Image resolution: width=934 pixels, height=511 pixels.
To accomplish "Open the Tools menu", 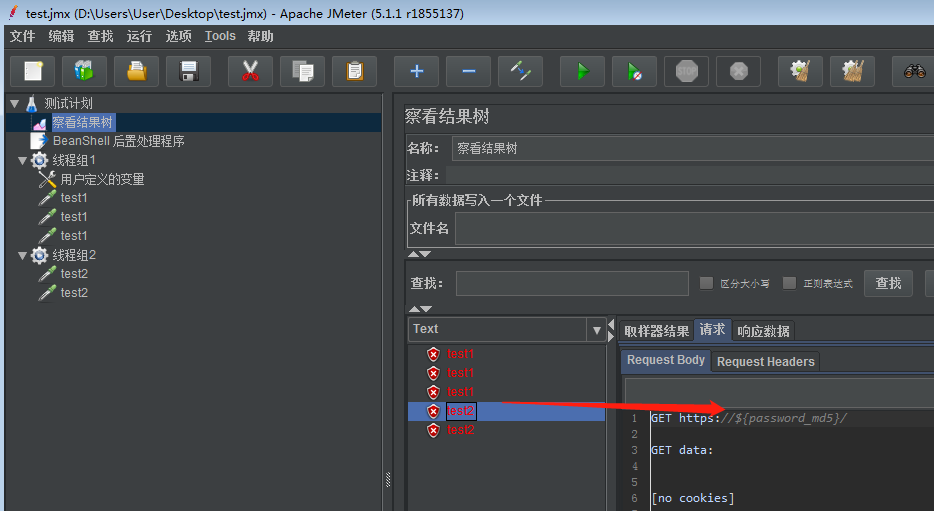I will tap(220, 36).
